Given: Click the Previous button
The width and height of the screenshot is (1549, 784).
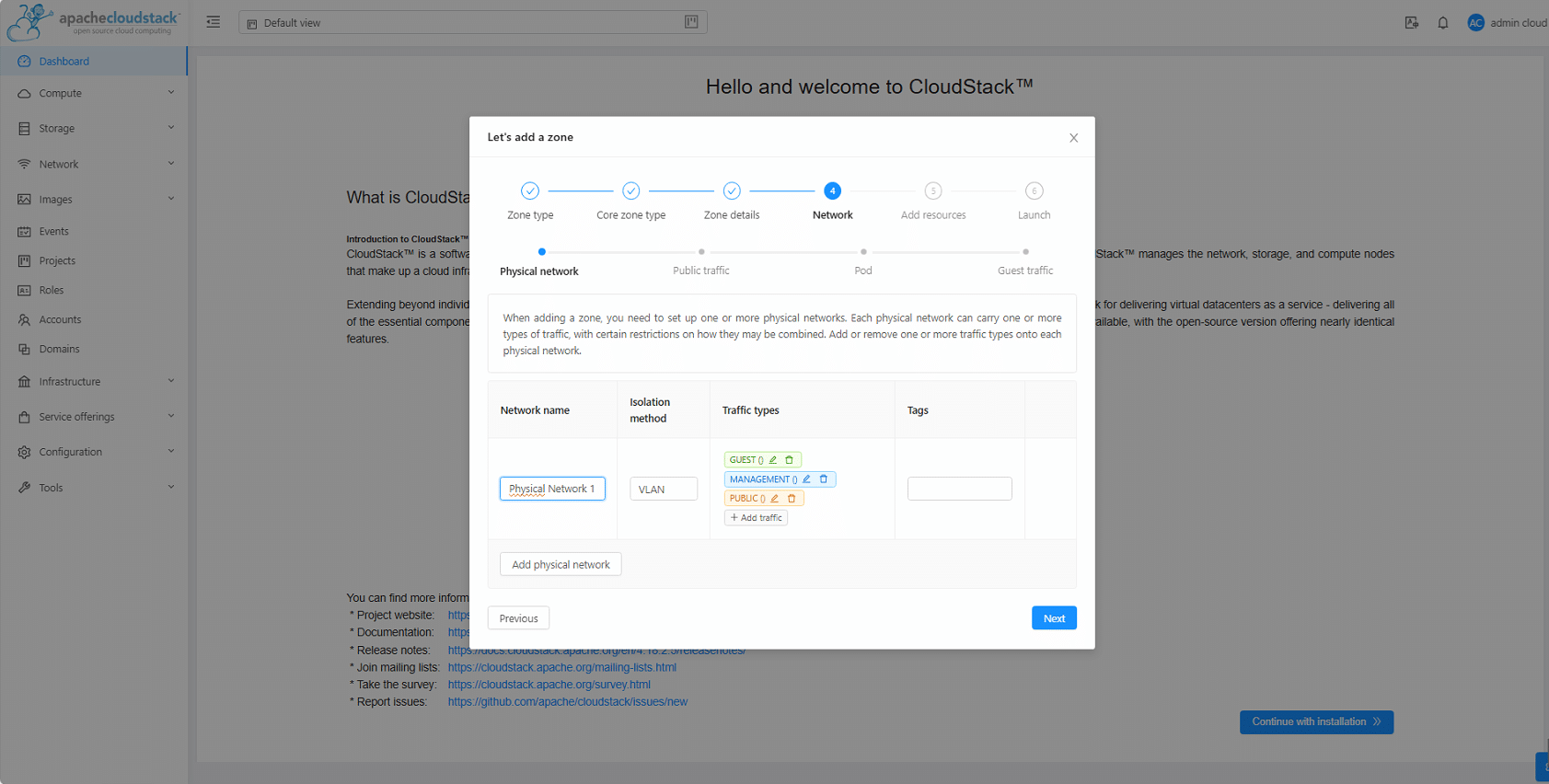Looking at the screenshot, I should (518, 618).
